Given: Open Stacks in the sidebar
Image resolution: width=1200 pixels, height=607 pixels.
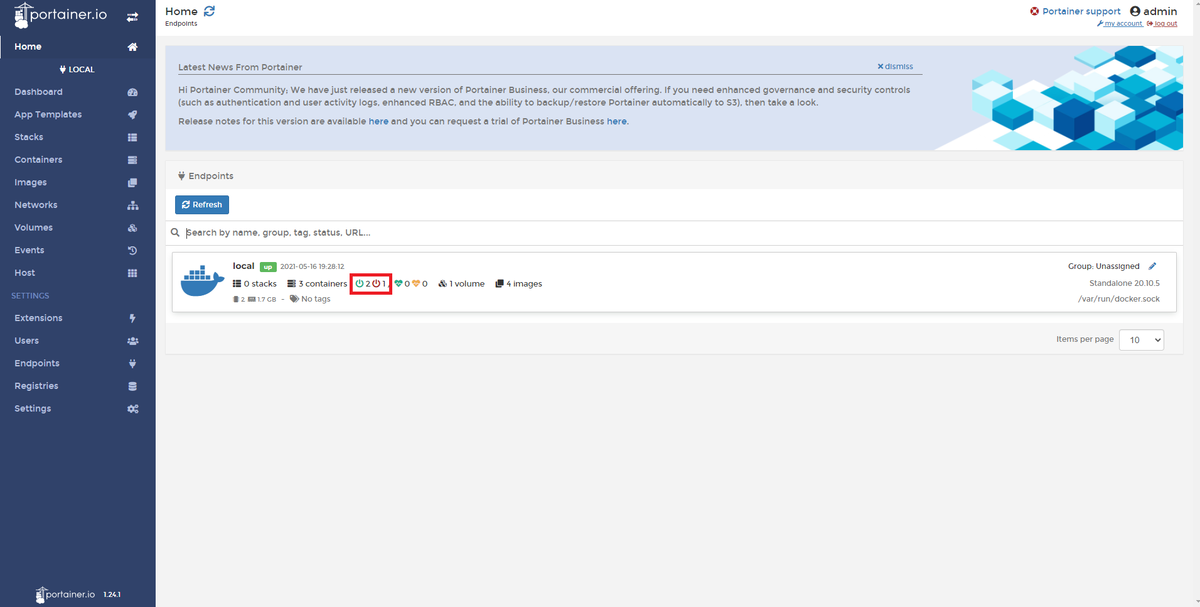Looking at the screenshot, I should [x=29, y=137].
